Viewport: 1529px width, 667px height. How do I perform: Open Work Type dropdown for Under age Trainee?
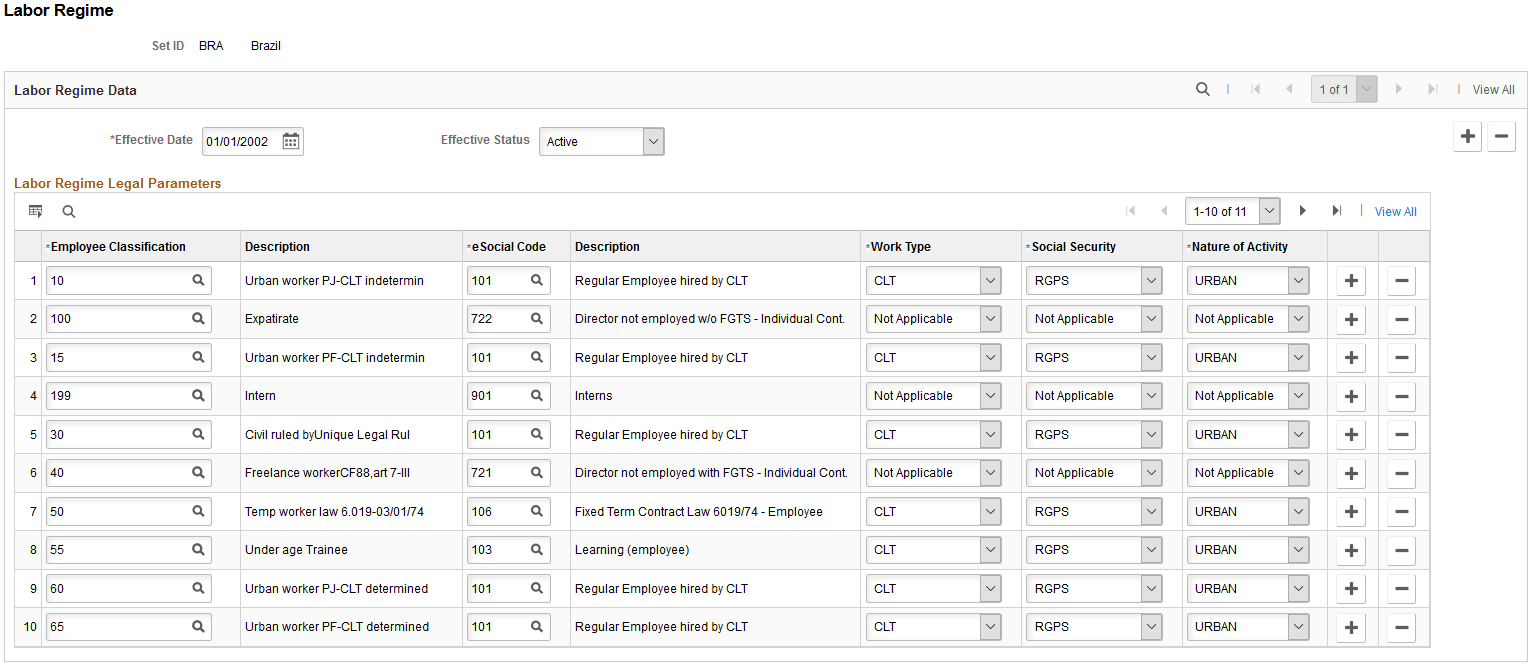(933, 550)
